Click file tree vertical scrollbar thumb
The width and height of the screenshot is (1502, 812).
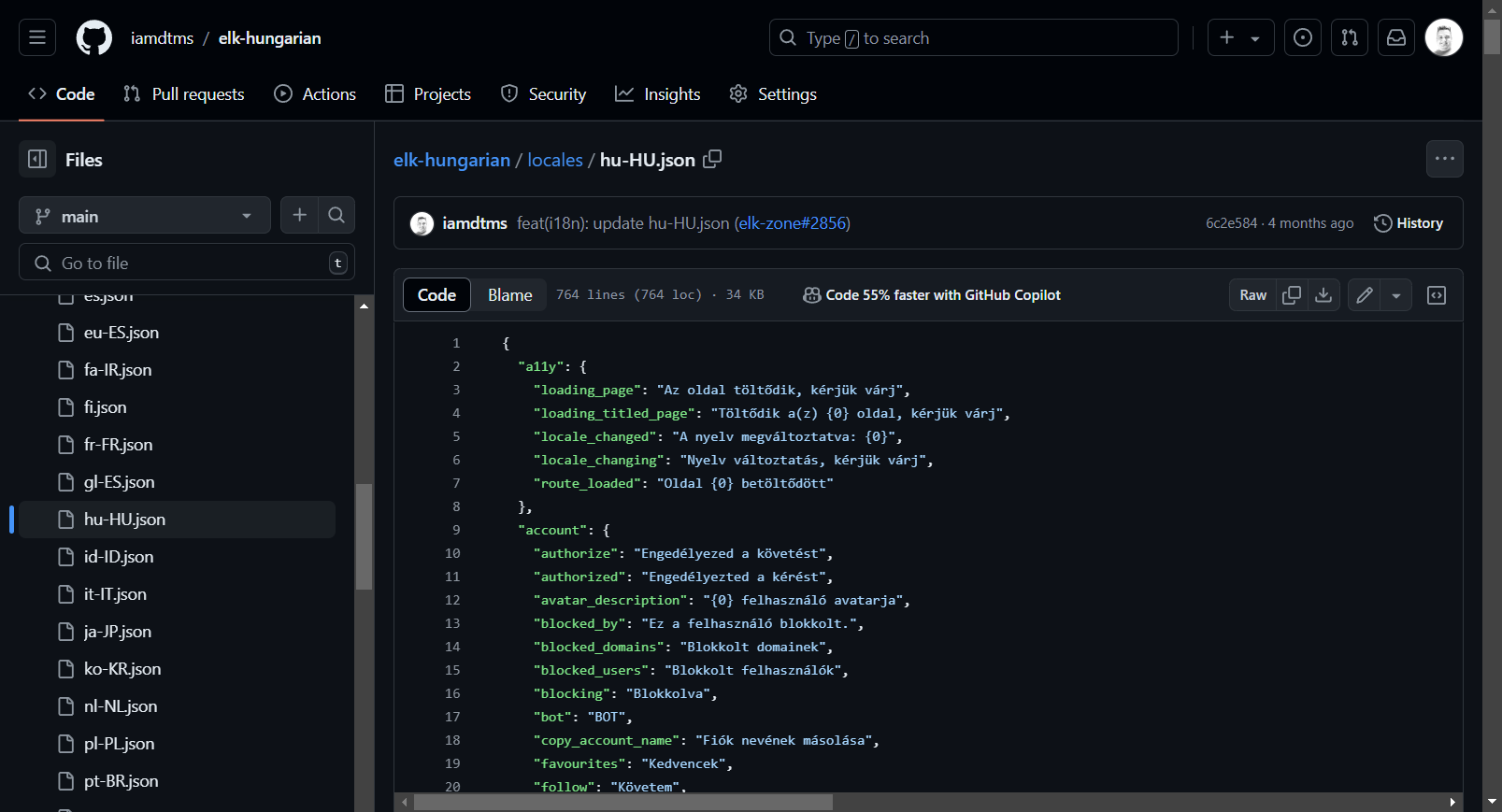(364, 536)
